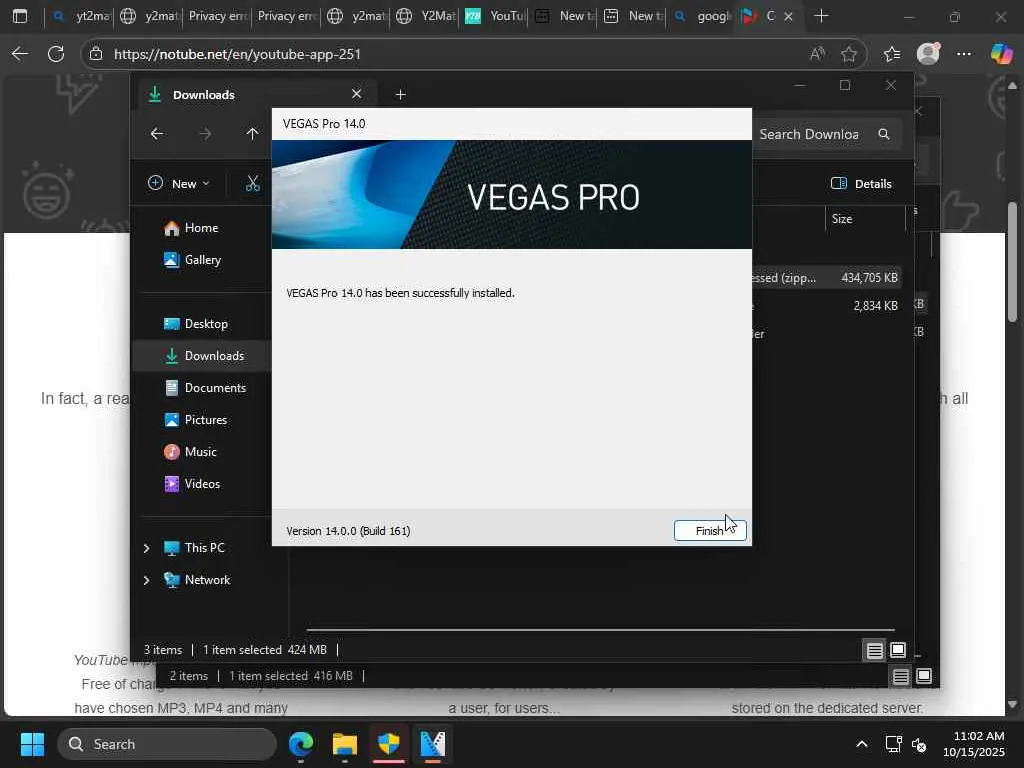Select This PC in the sidebar
This screenshot has height=768, width=1024.
click(x=195, y=548)
